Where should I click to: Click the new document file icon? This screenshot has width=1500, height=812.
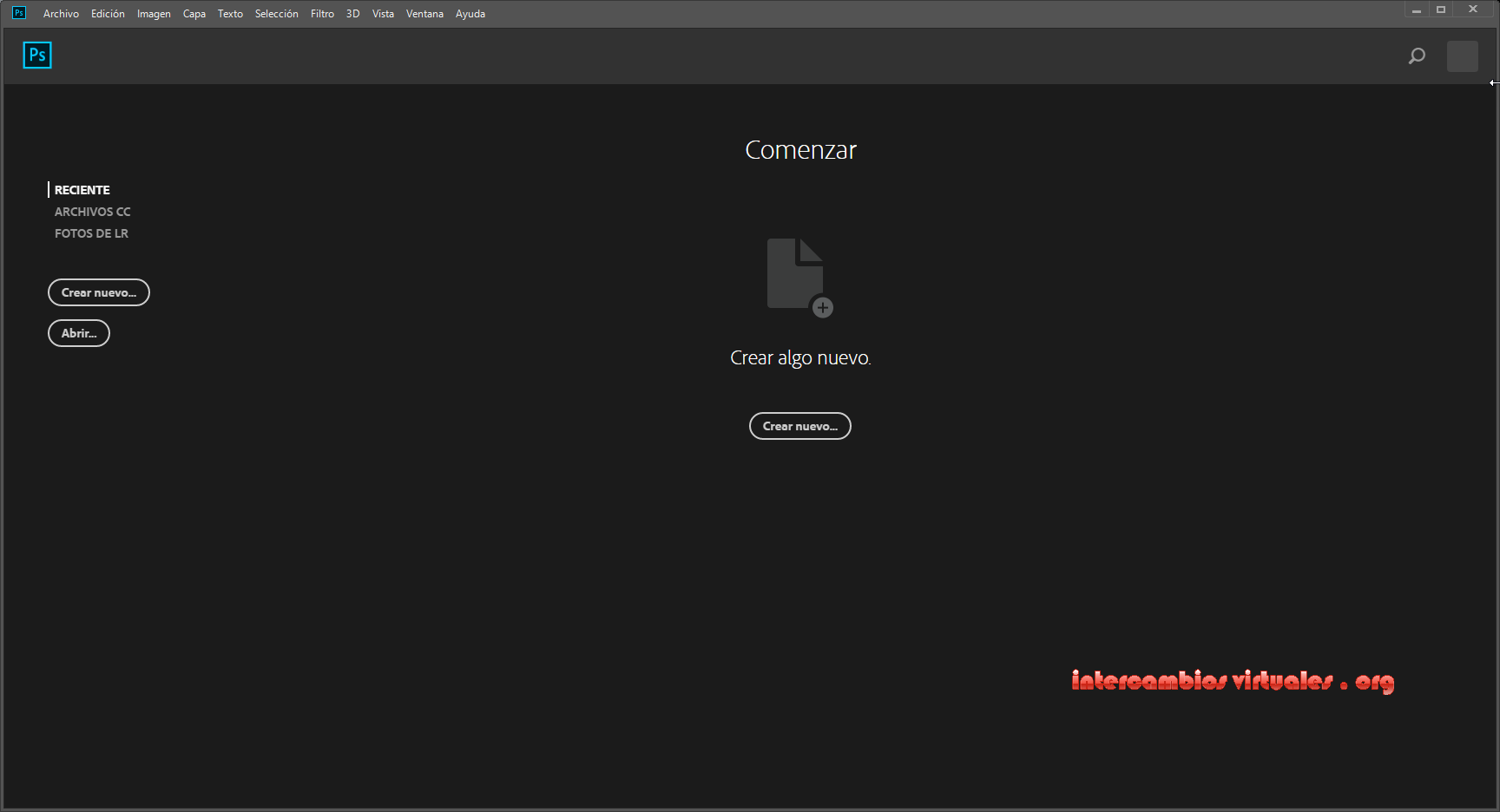[x=799, y=278]
